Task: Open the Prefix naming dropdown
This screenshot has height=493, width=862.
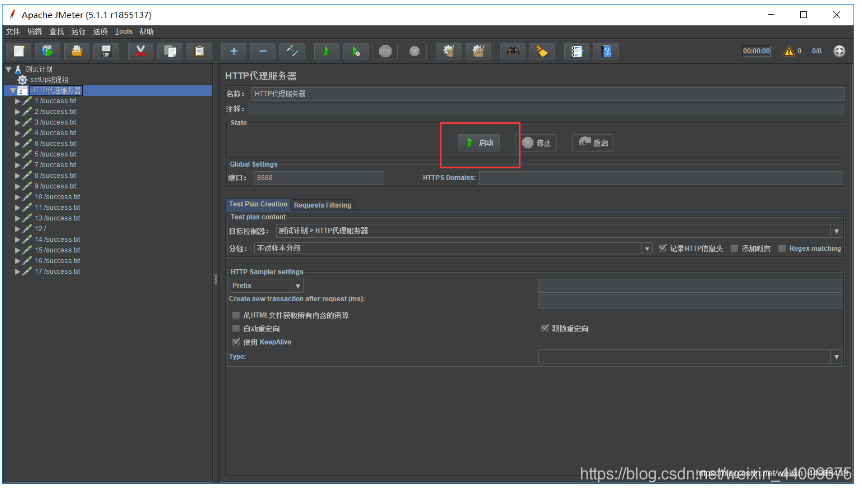Action: pyautogui.click(x=297, y=286)
